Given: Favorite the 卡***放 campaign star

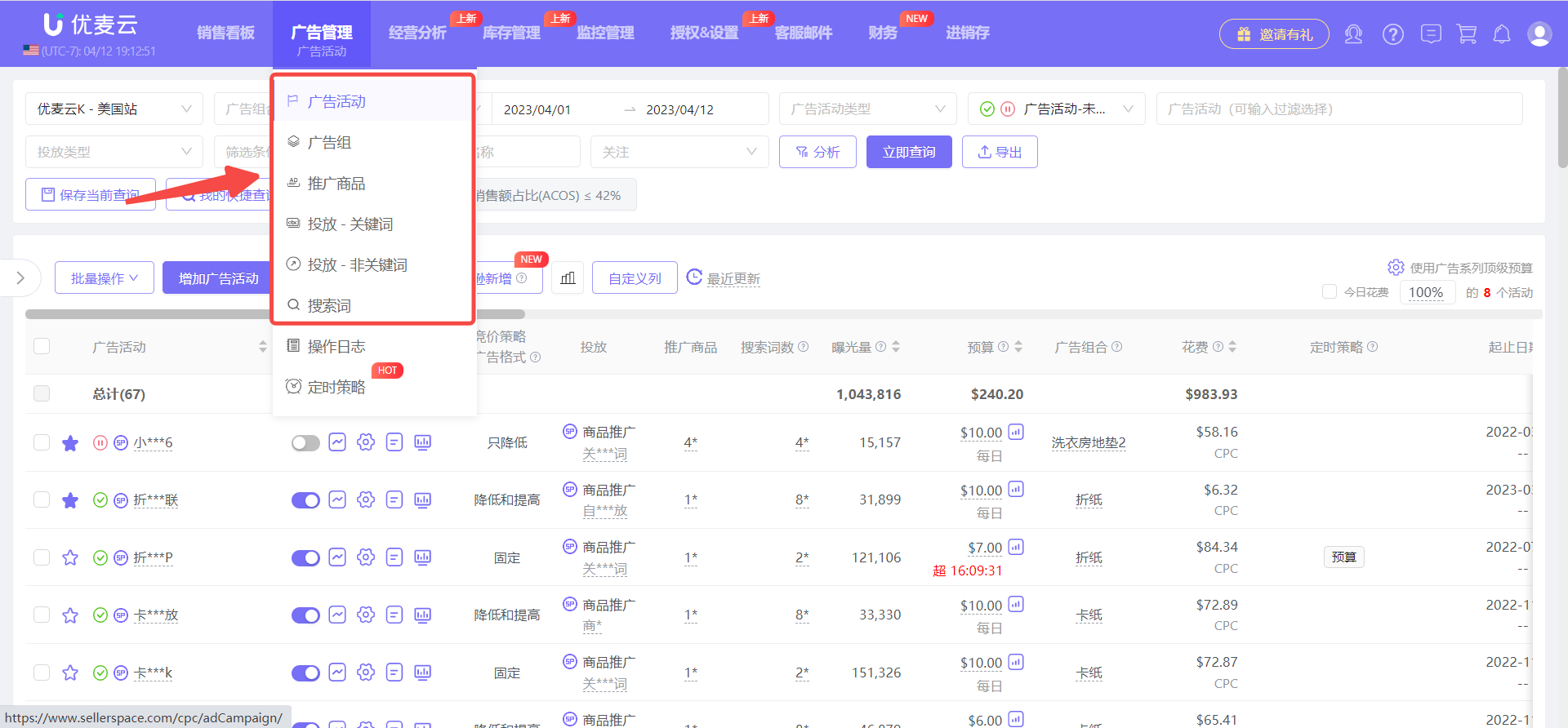Looking at the screenshot, I should tap(70, 615).
